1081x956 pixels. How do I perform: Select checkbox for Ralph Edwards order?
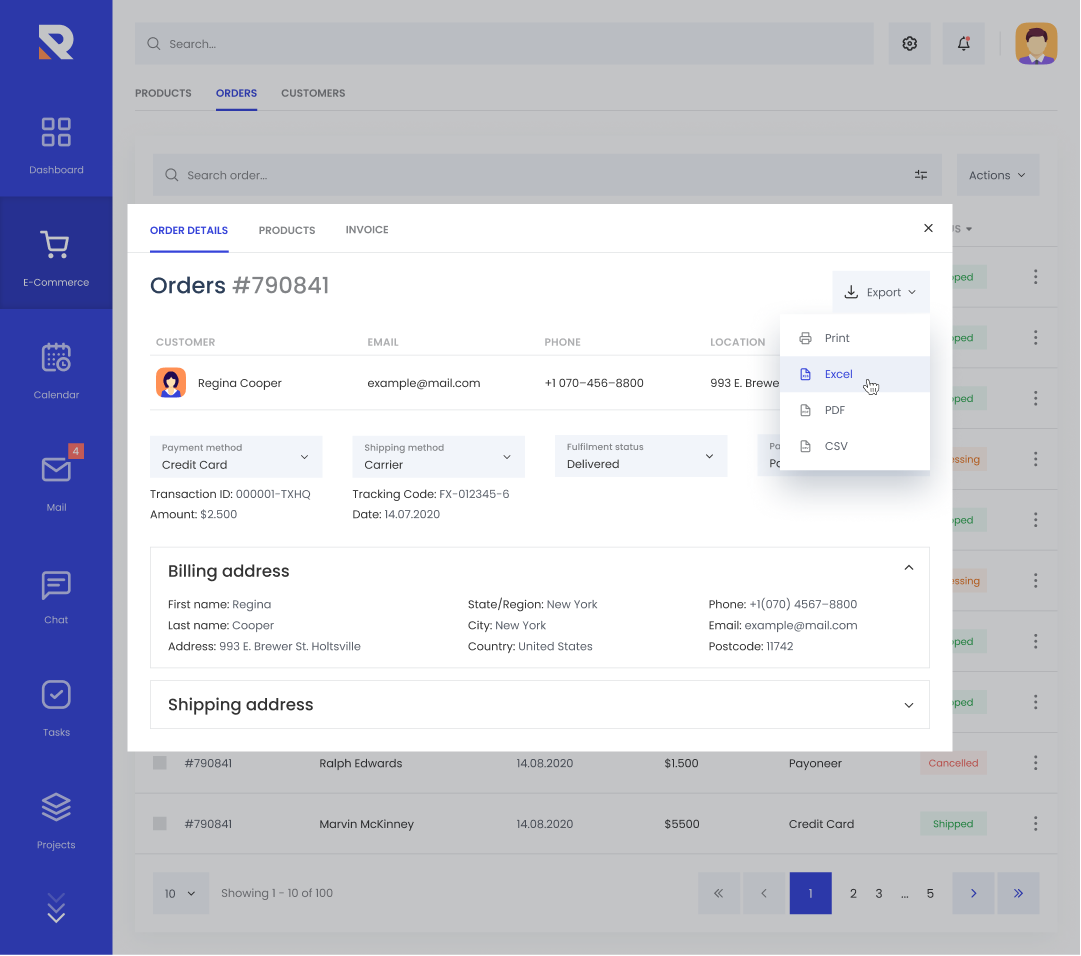[x=160, y=763]
